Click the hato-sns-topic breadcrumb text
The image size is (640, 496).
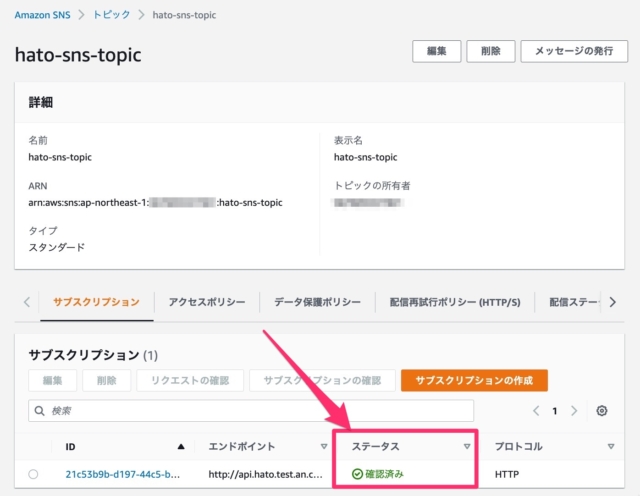(x=184, y=15)
